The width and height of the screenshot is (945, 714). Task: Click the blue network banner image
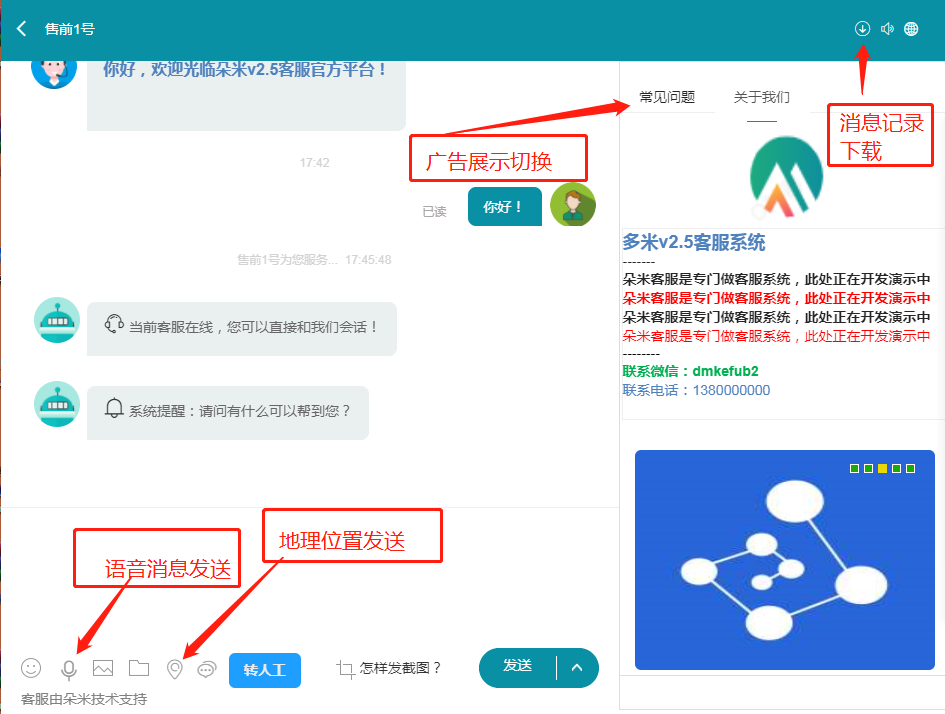tap(785, 560)
